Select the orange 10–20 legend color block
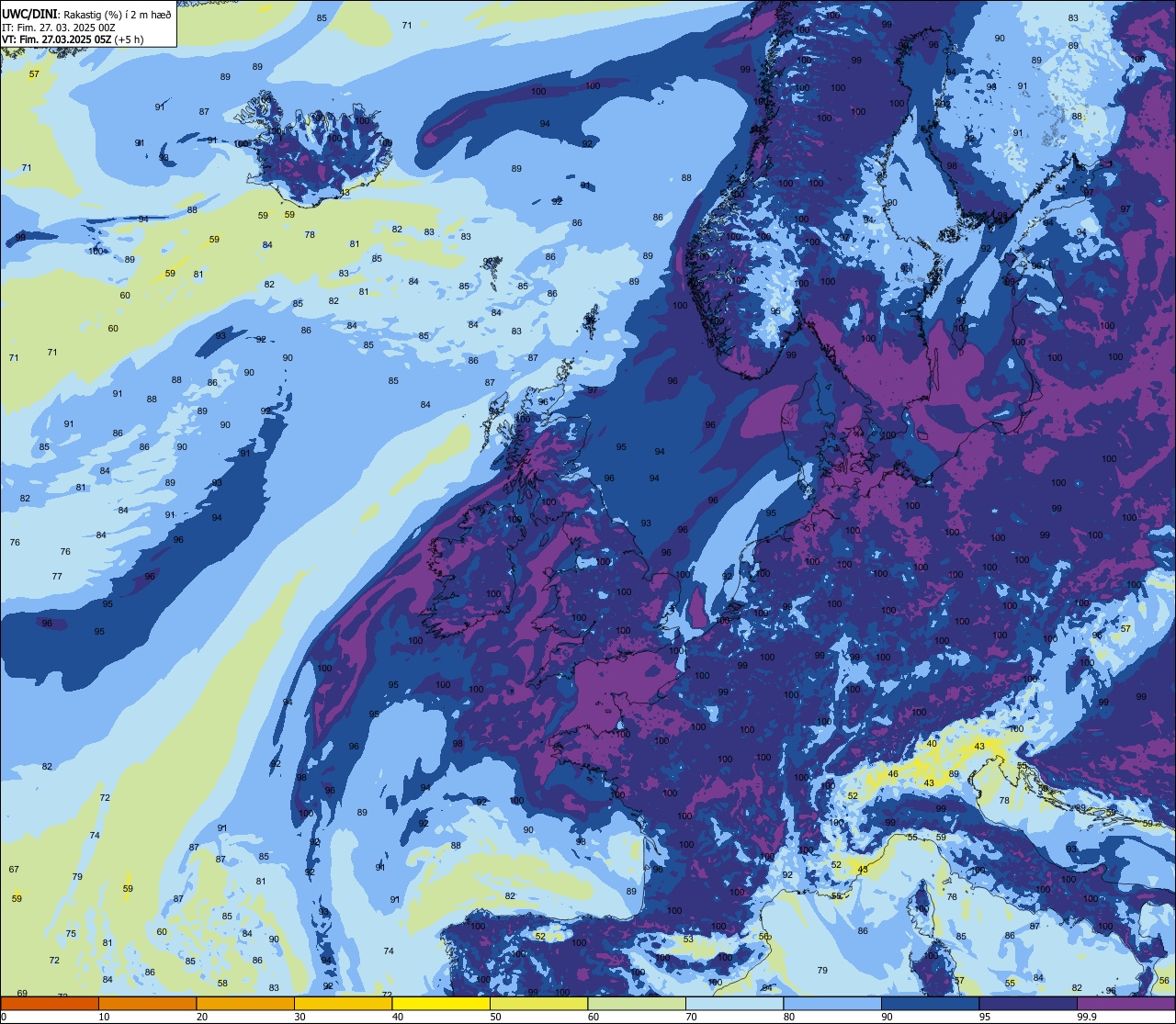Image resolution: width=1176 pixels, height=1024 pixels. coord(147,1003)
